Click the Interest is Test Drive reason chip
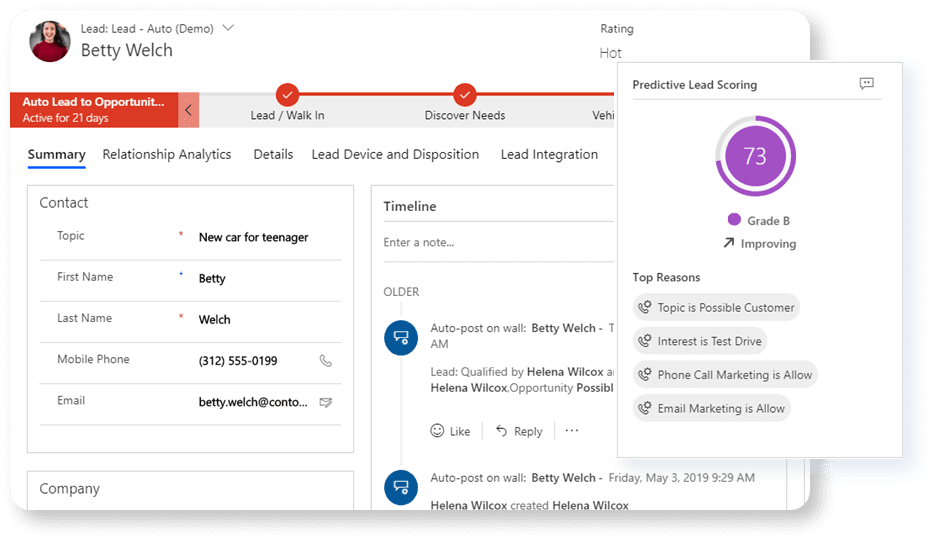Viewport: 933px width, 540px height. (699, 341)
